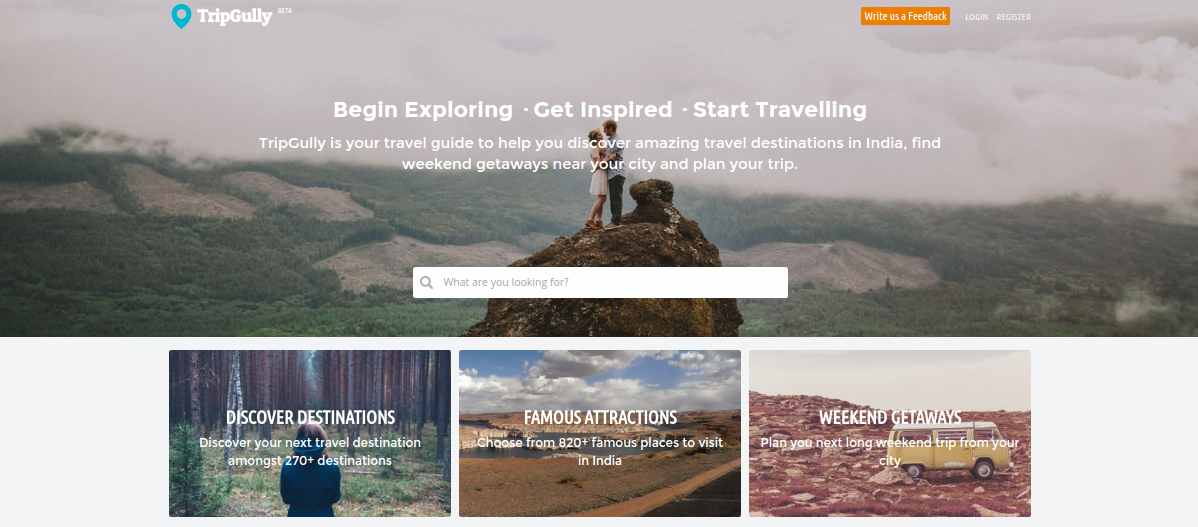
Task: Click the magnifying glass search icon
Action: (x=426, y=283)
